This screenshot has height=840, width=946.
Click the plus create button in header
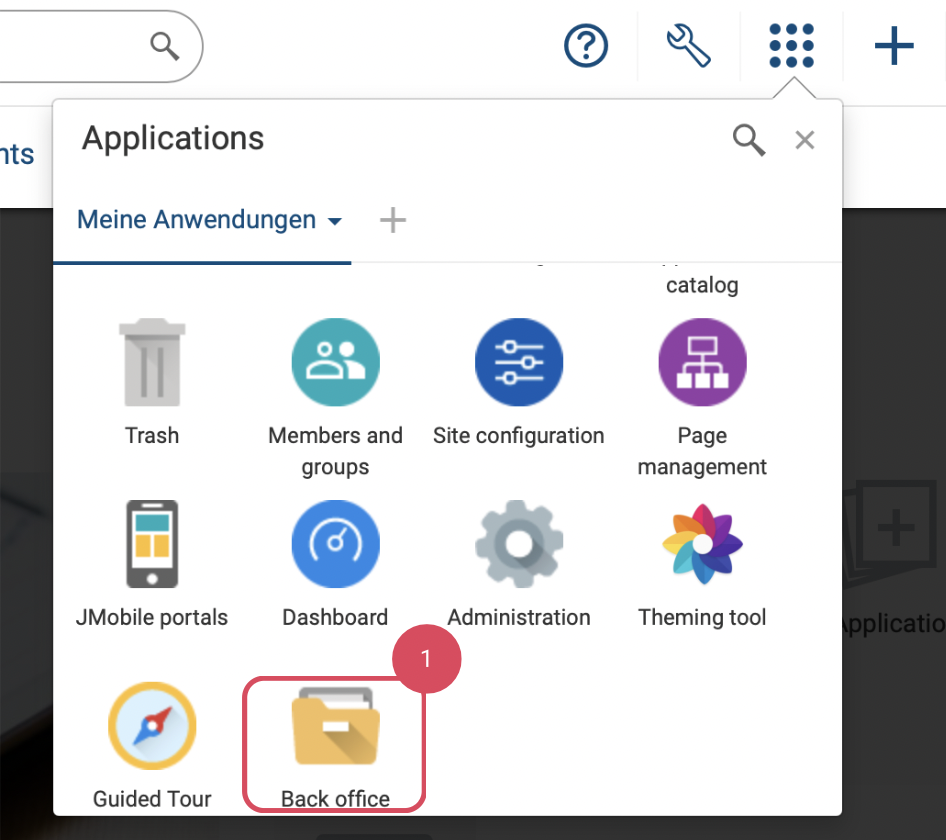(x=894, y=46)
